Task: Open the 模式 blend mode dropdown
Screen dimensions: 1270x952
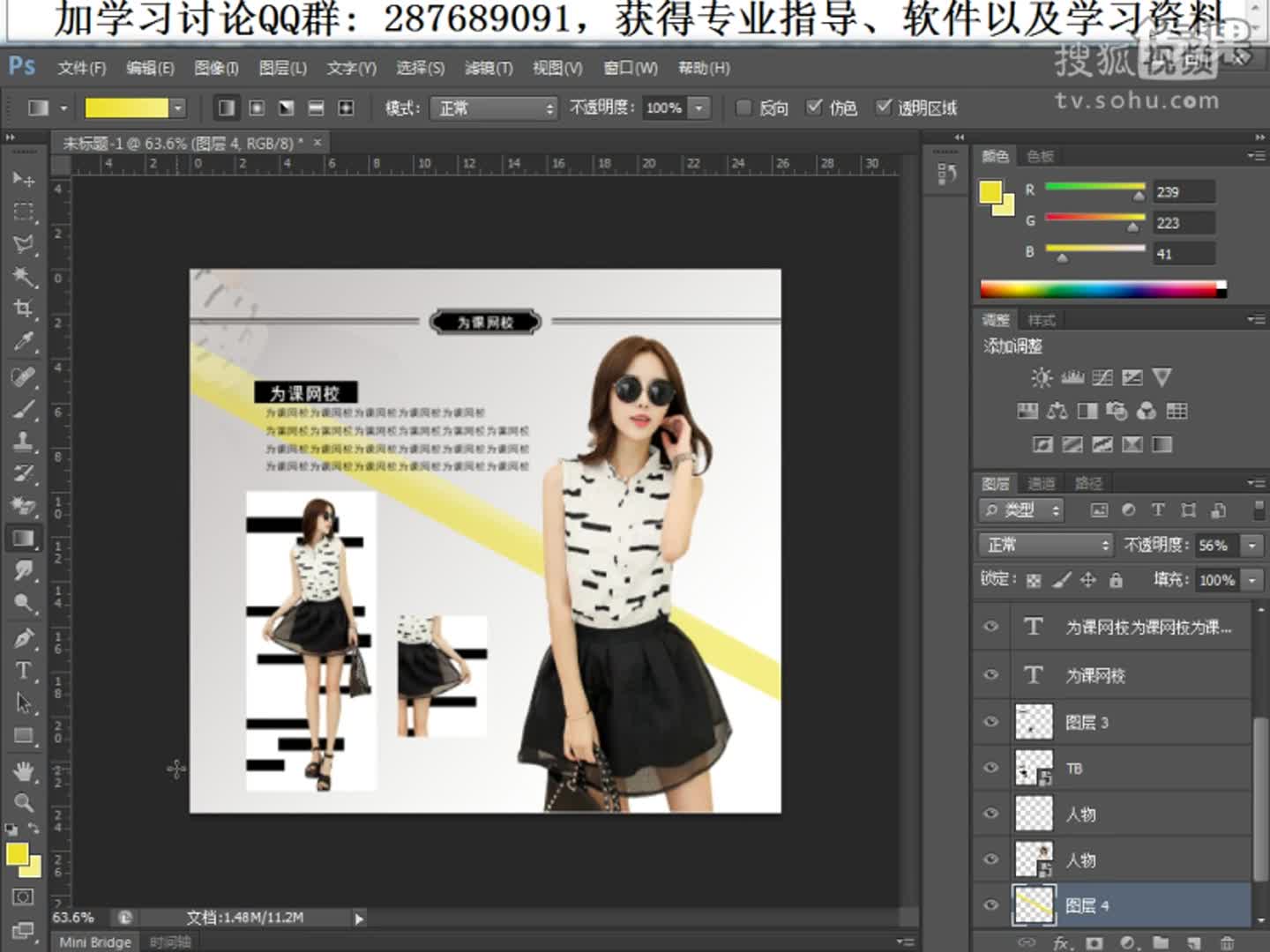Action: click(494, 108)
